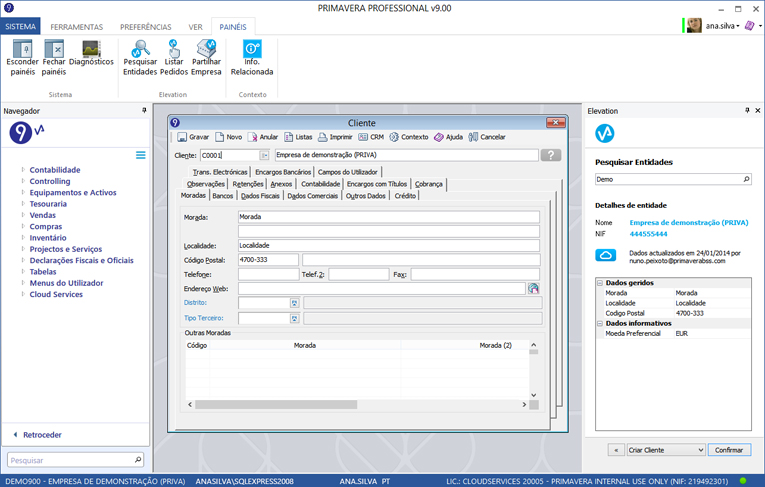Select Crédito tab

(405, 196)
